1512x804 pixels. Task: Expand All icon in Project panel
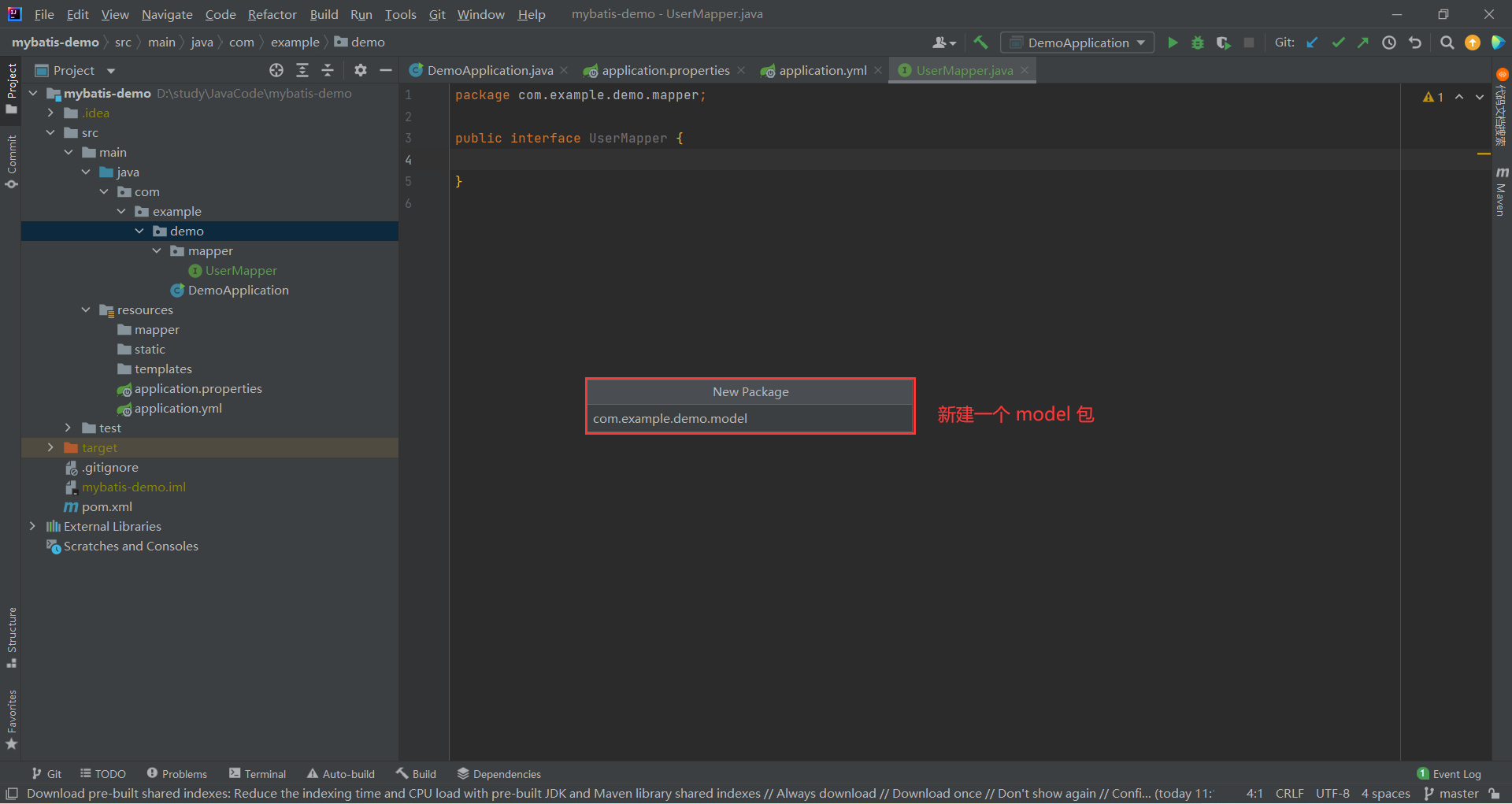(302, 70)
